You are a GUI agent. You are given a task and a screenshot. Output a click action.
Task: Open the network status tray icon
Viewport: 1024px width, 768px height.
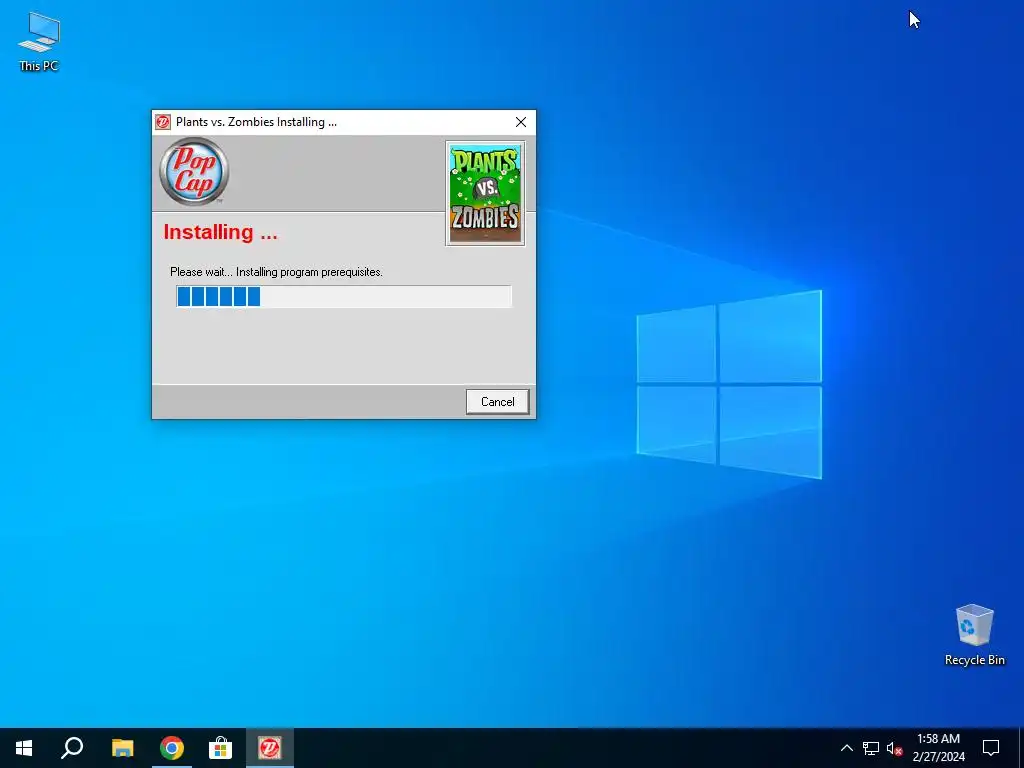(x=871, y=748)
